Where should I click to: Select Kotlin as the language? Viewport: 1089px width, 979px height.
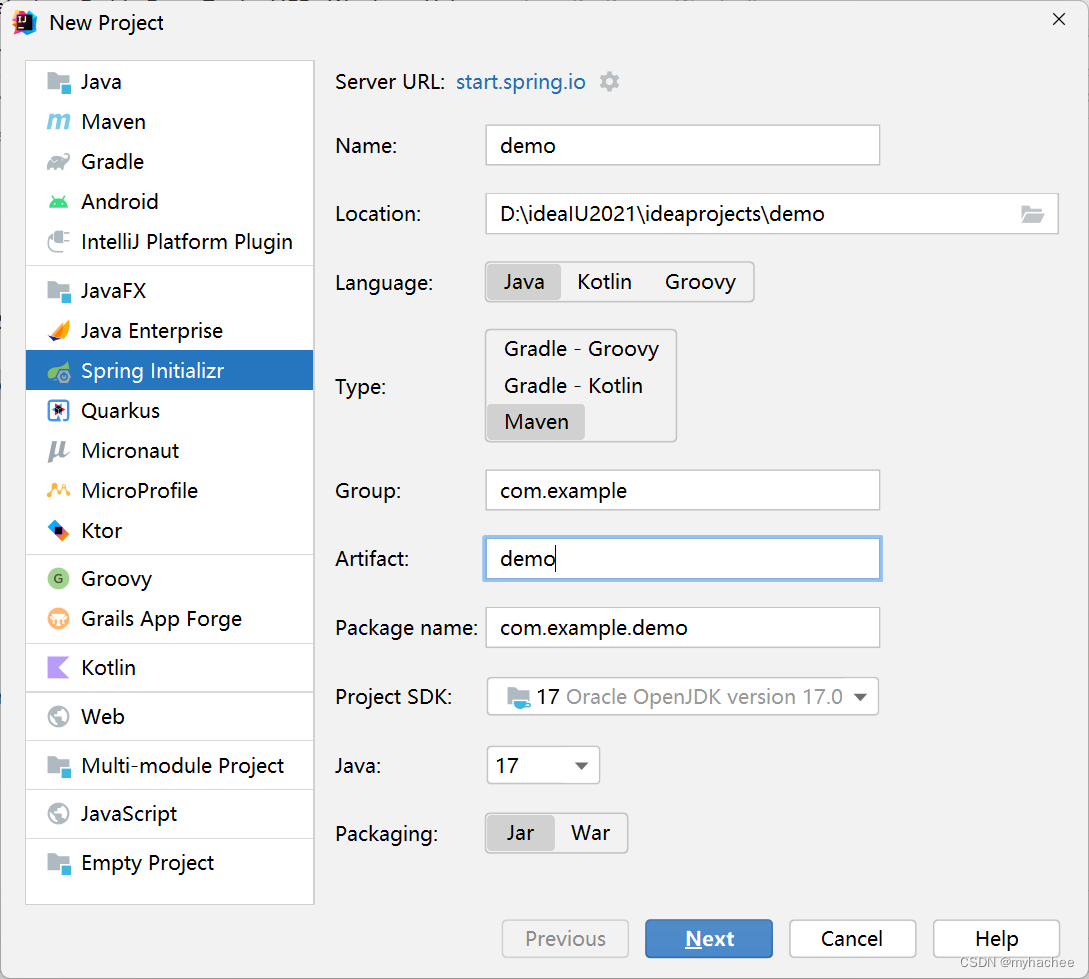pos(604,282)
